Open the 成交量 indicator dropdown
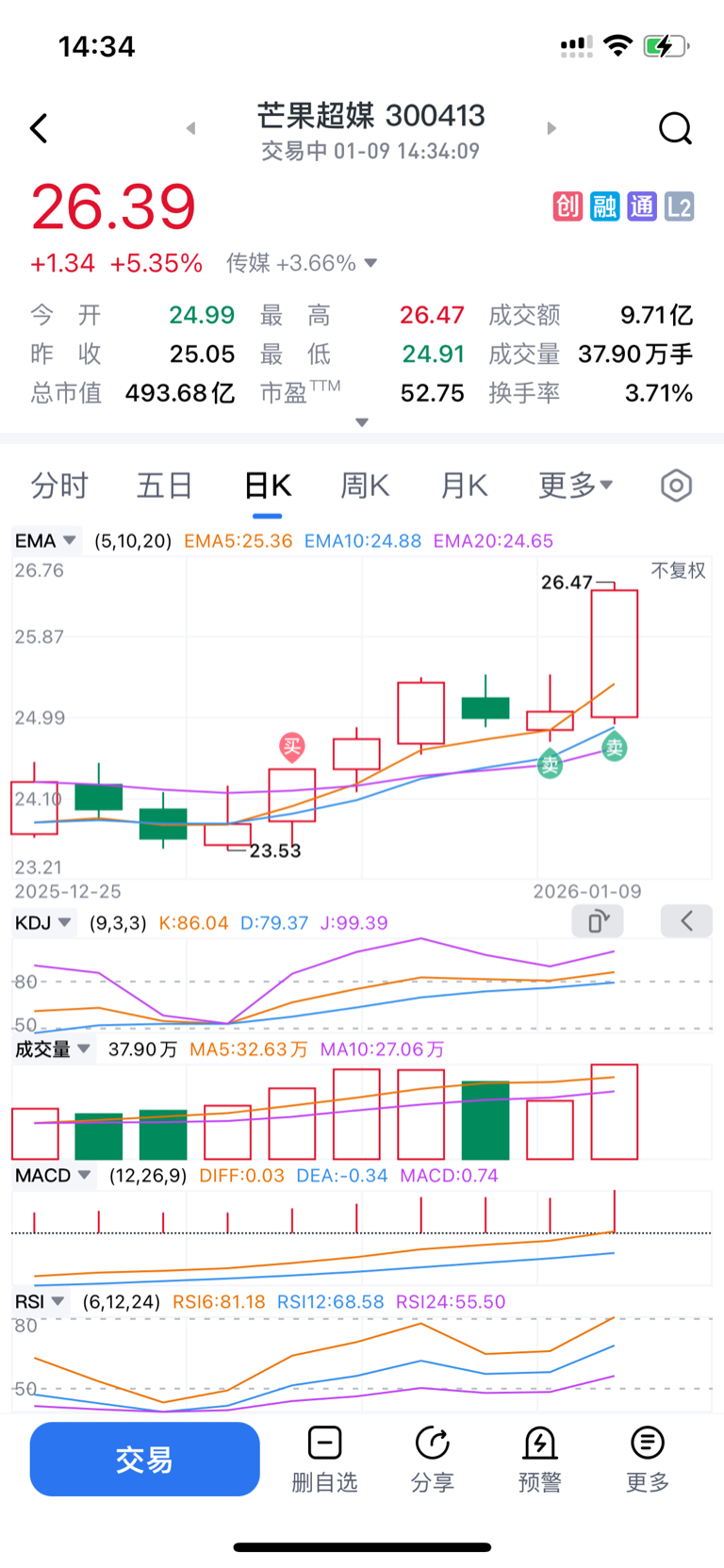The image size is (724, 1568). 53,1049
